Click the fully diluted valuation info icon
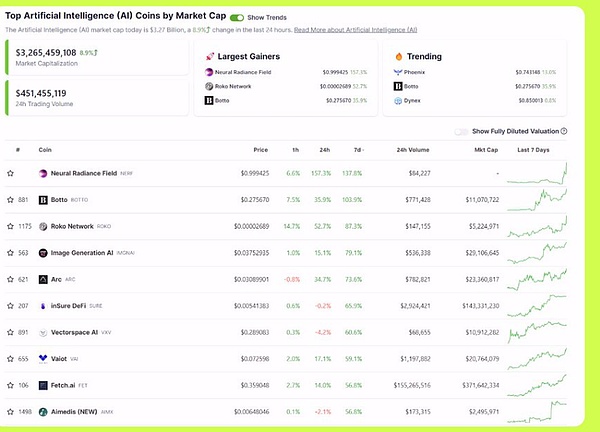600x432 pixels. coord(564,131)
